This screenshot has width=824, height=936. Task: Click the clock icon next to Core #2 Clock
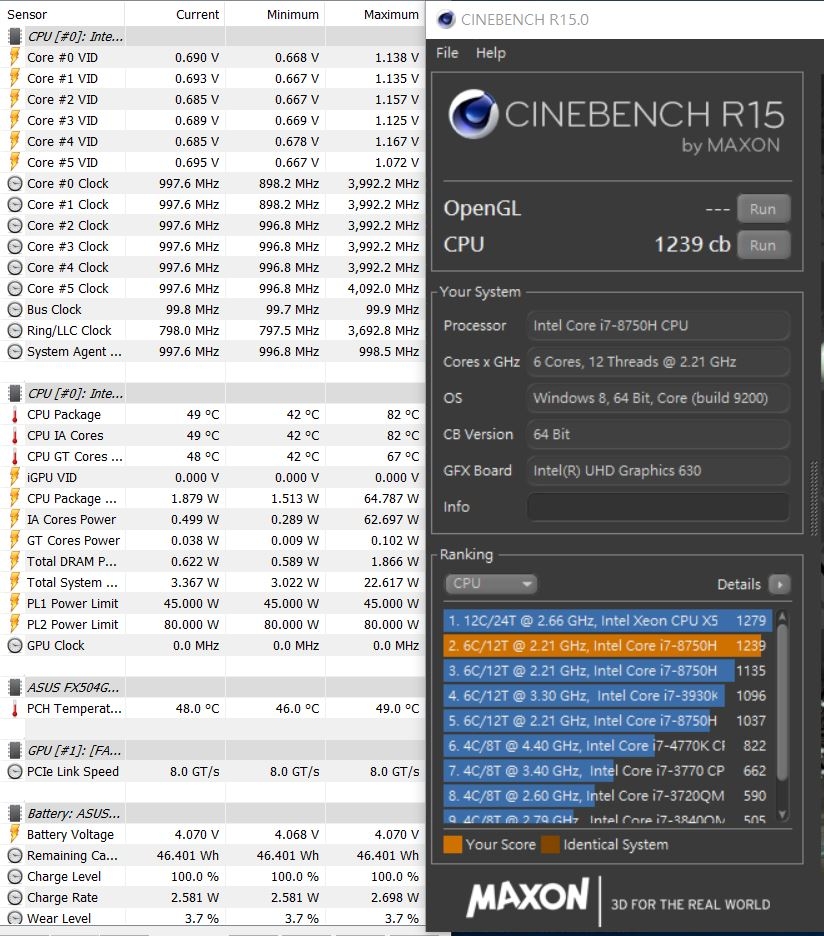click(14, 226)
